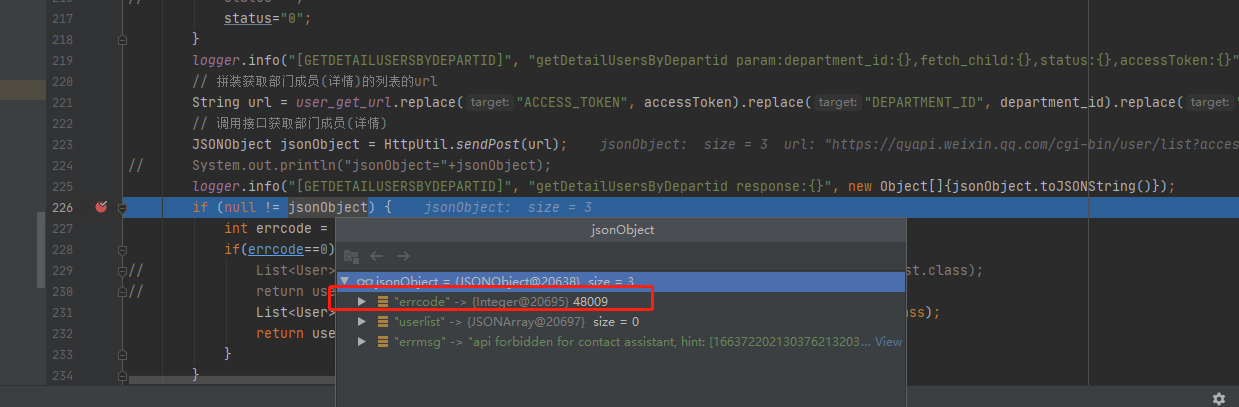Screen dimensions: 1239x407
Task: Expand the "userlist" JSONArray entry
Action: click(362, 322)
